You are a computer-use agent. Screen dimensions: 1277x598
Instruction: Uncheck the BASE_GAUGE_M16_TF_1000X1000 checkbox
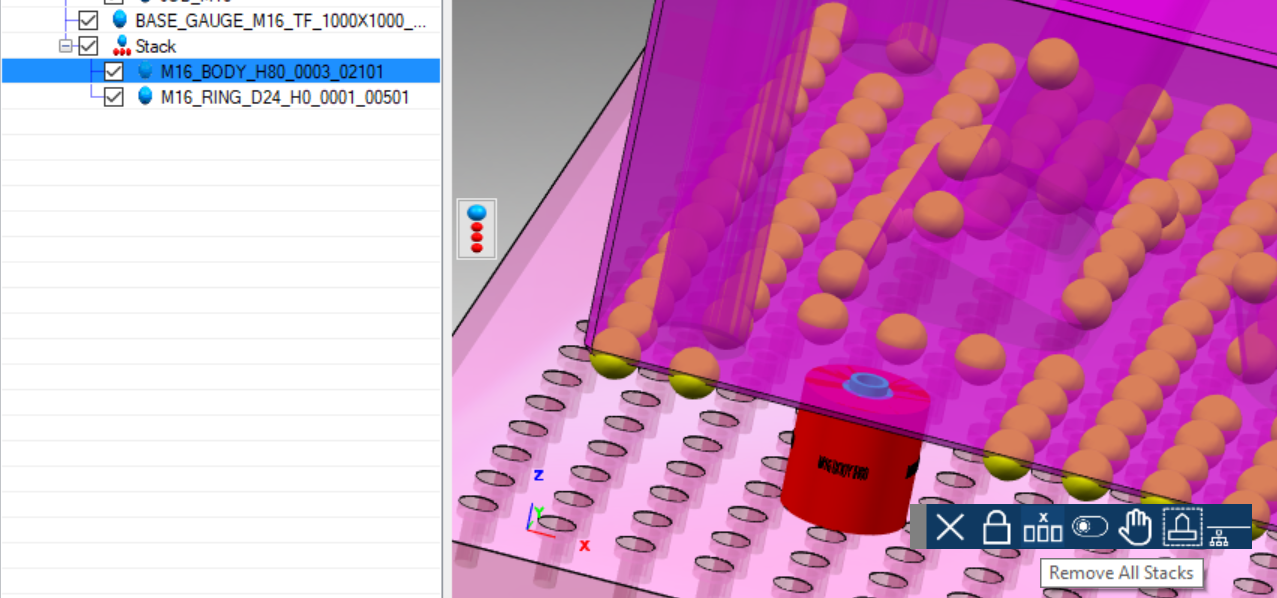tap(88, 20)
